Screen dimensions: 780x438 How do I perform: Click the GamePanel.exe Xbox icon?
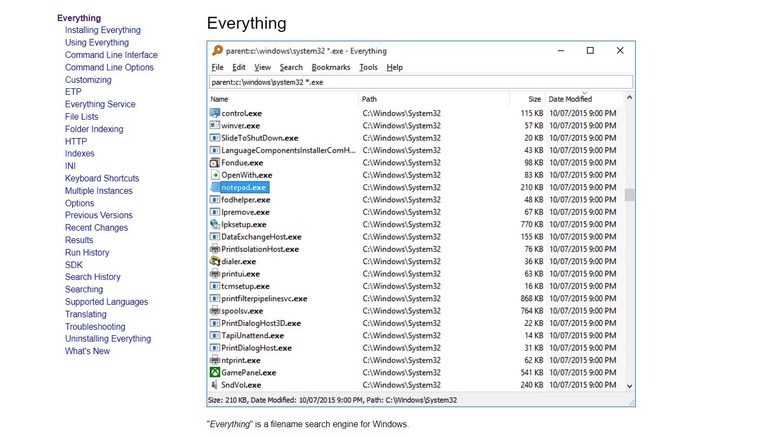click(214, 372)
